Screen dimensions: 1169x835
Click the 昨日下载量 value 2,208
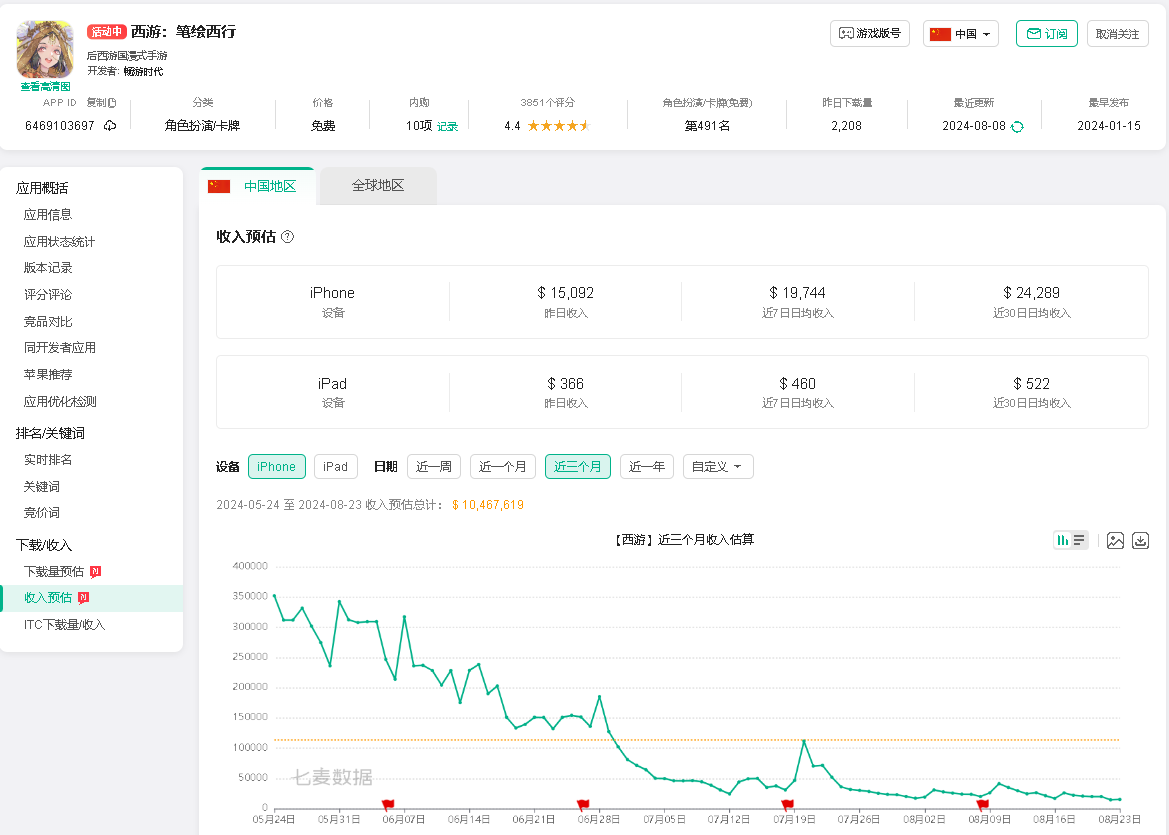pyautogui.click(x=846, y=126)
